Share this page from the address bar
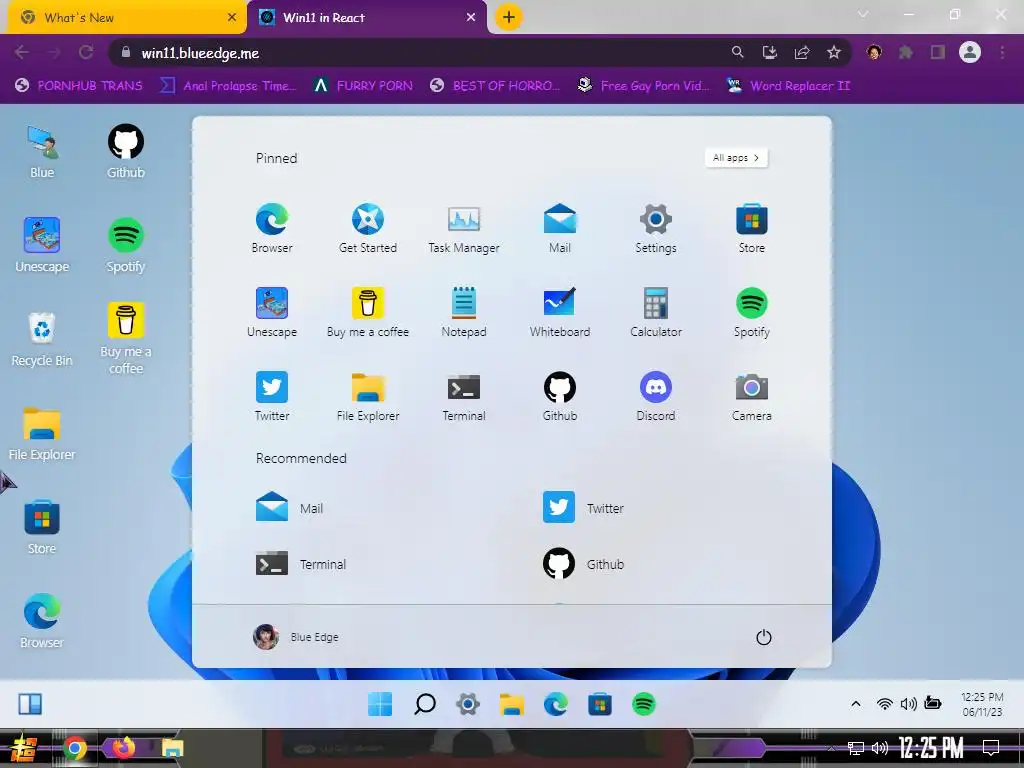The image size is (1024, 768). coord(802,52)
